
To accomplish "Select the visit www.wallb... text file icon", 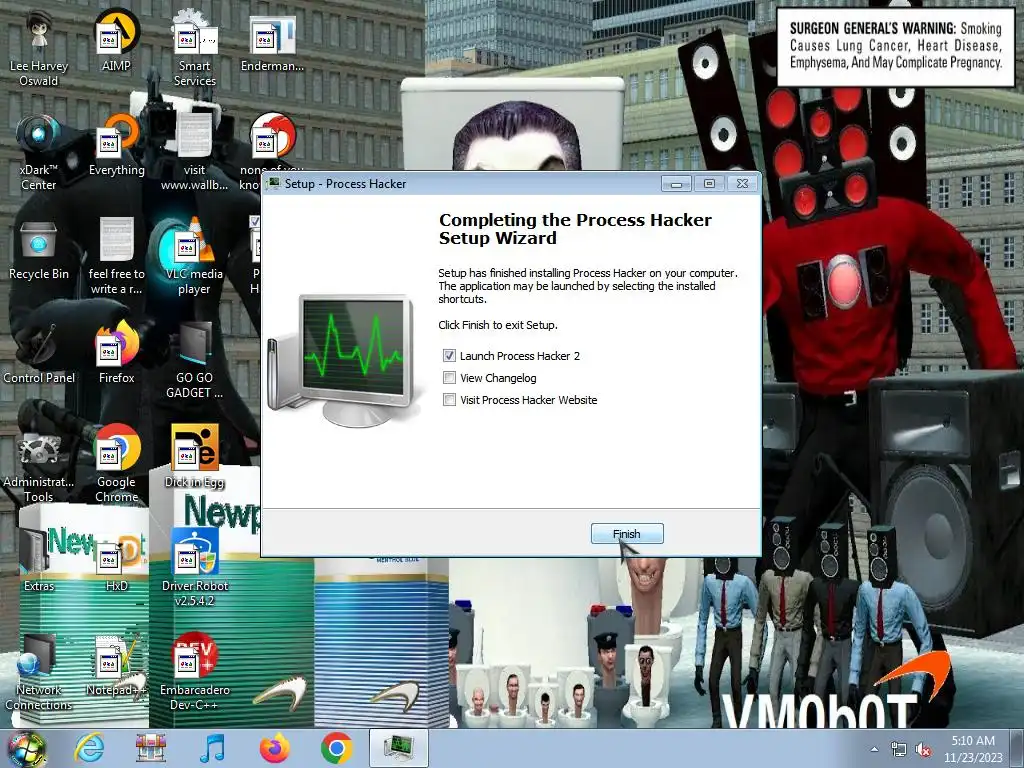I will pos(194,153).
